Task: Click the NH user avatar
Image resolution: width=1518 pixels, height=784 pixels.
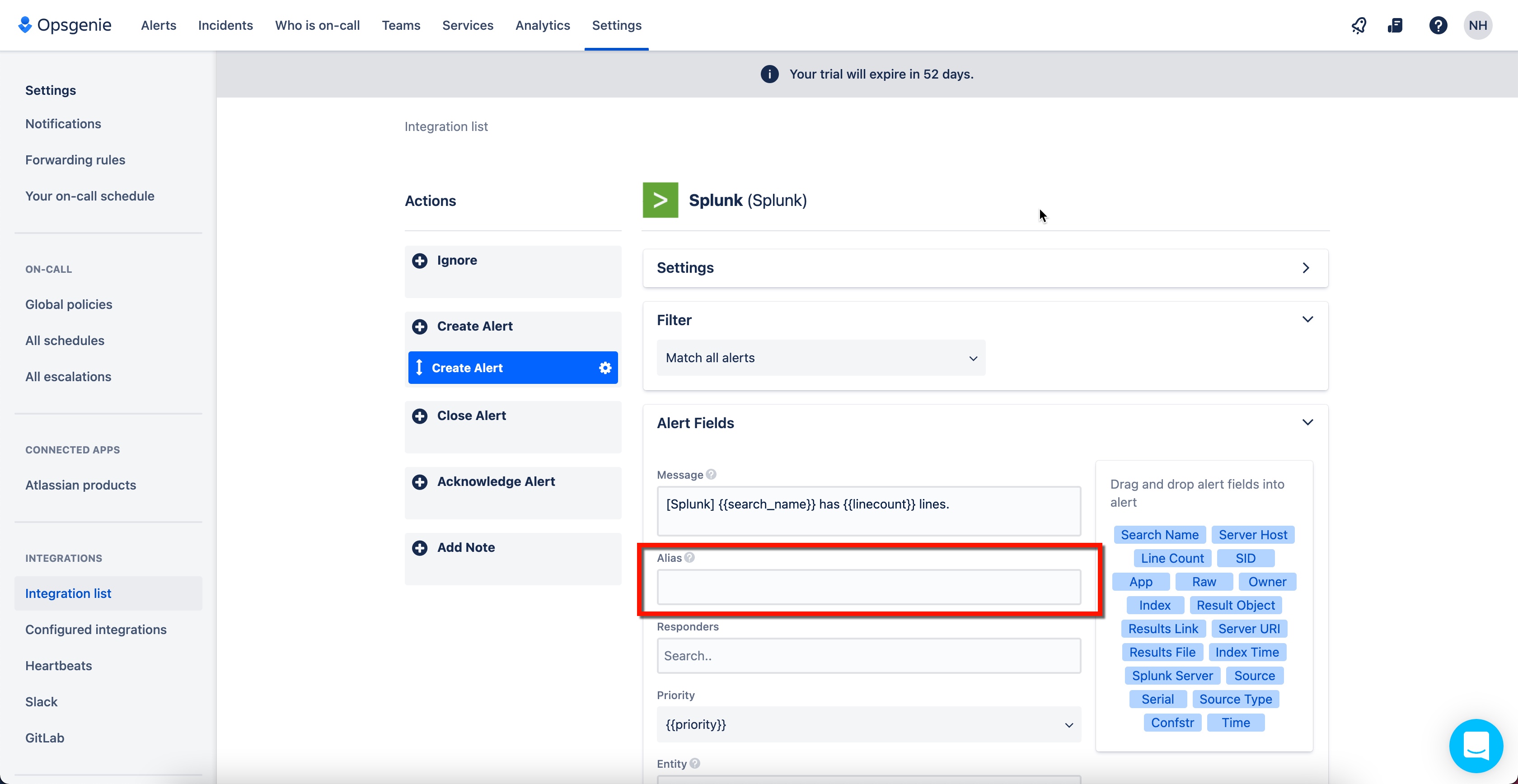Action: pyautogui.click(x=1477, y=25)
